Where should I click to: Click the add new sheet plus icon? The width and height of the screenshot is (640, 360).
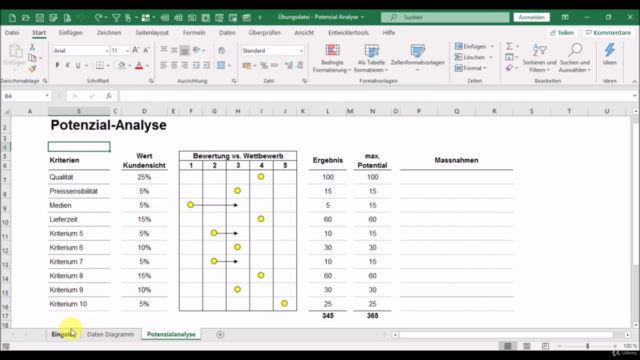[220, 335]
